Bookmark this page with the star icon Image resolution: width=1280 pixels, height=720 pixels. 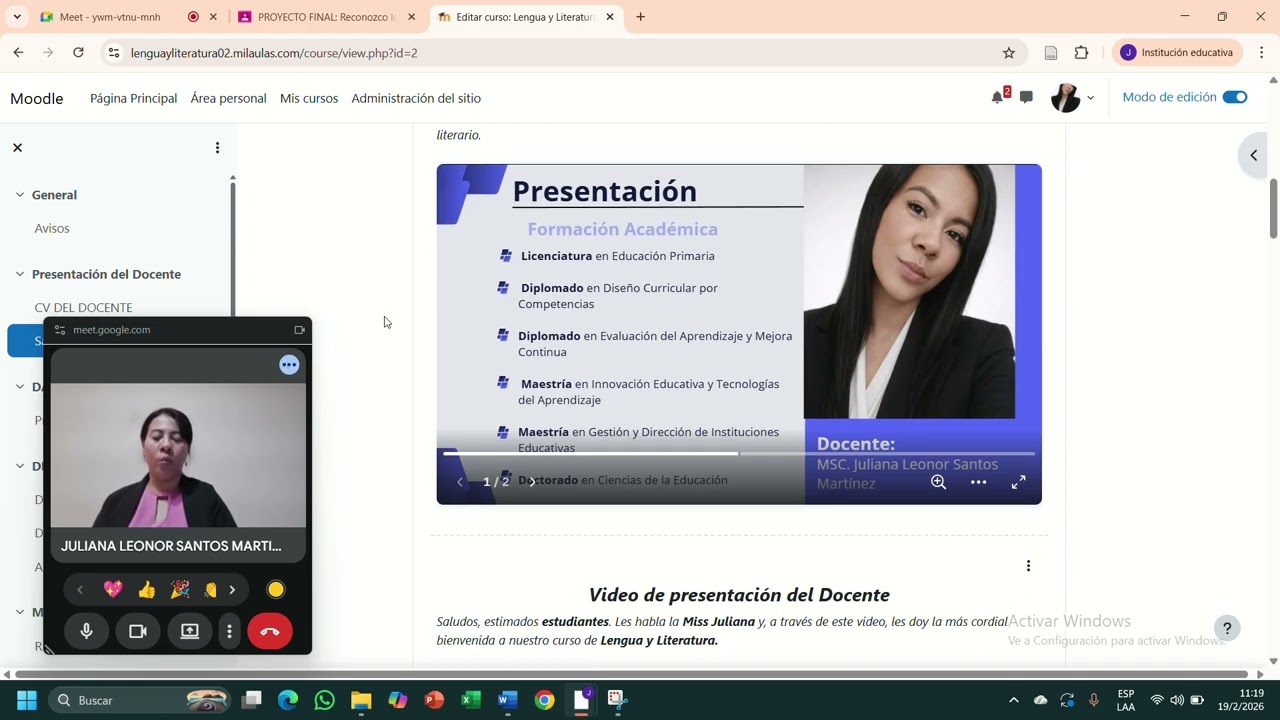pyautogui.click(x=1009, y=53)
